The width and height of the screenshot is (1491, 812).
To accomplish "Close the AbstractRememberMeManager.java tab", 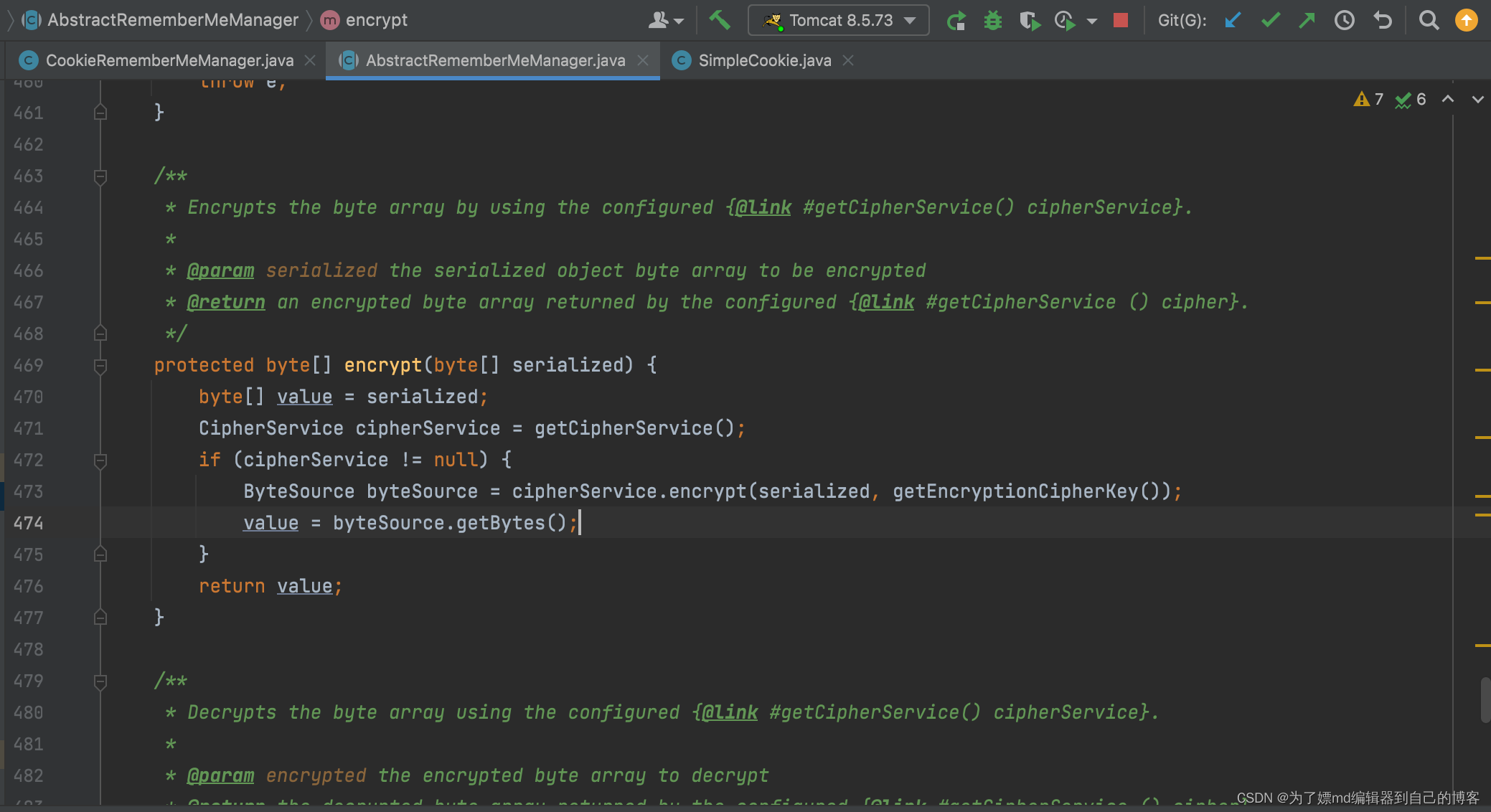I will 643,60.
